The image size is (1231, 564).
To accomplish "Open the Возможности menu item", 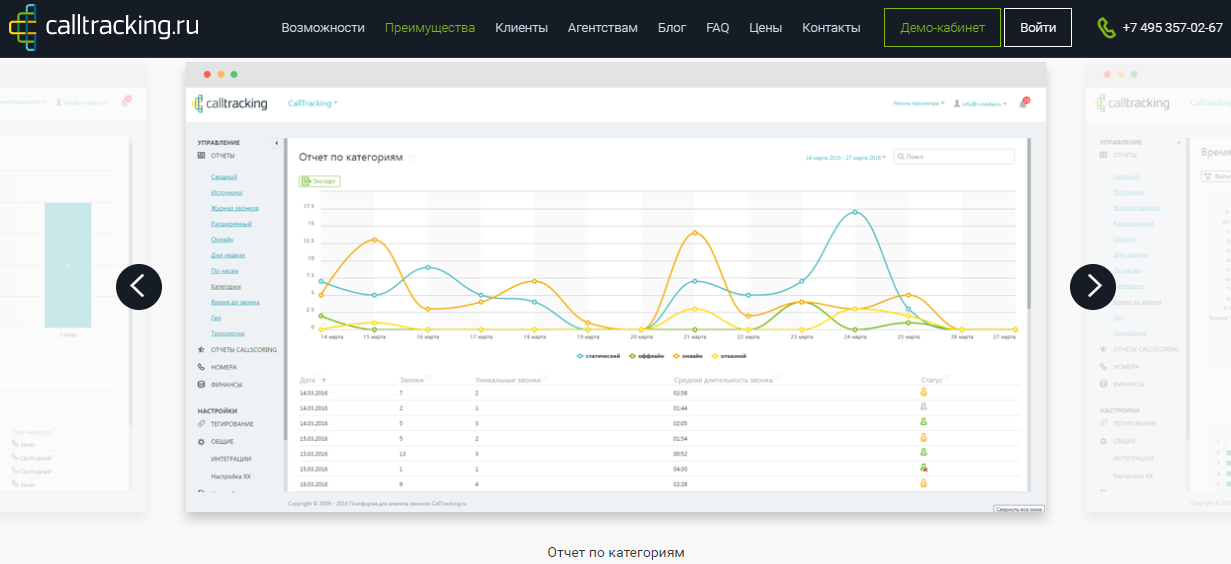I will tap(323, 28).
